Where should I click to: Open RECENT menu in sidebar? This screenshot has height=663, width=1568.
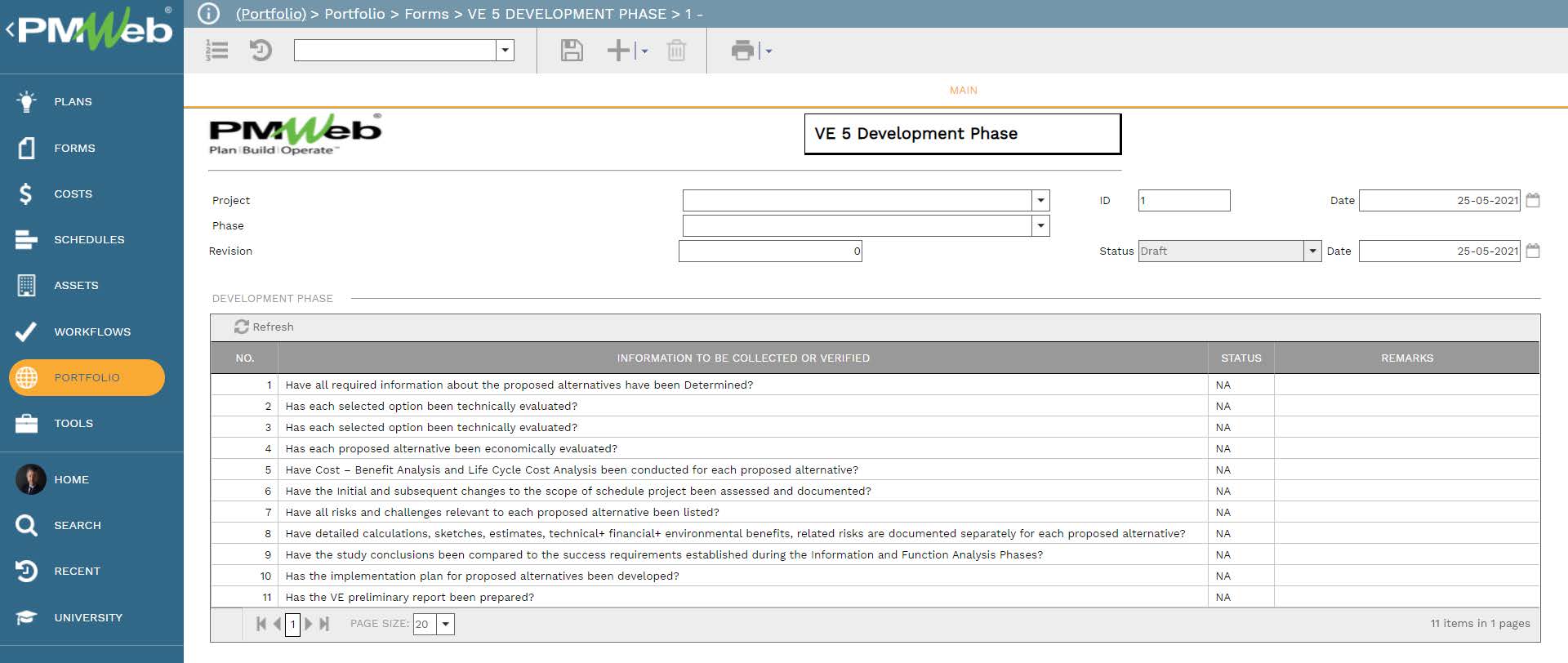(77, 571)
